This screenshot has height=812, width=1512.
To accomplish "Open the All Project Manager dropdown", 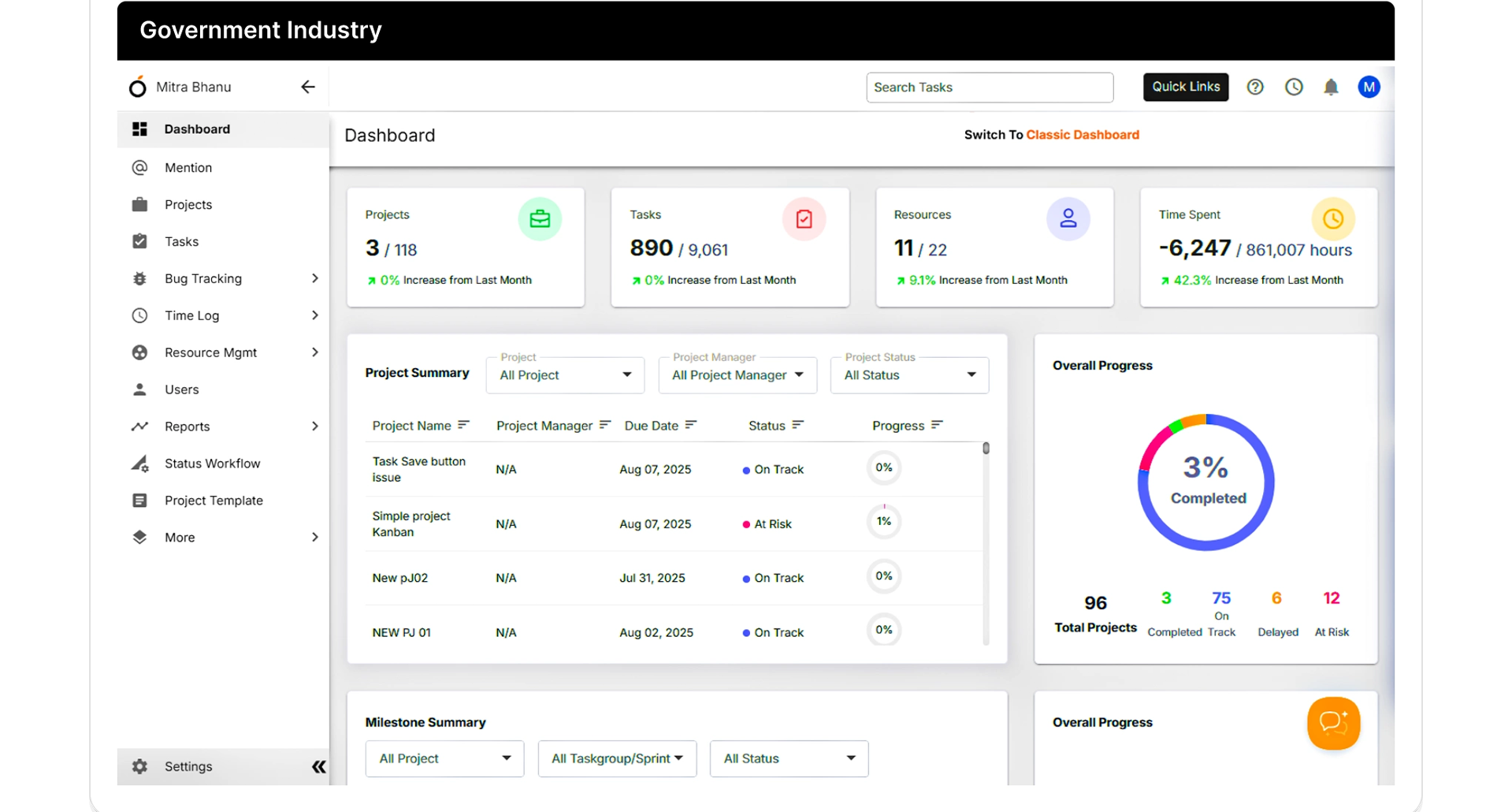I will 737,375.
